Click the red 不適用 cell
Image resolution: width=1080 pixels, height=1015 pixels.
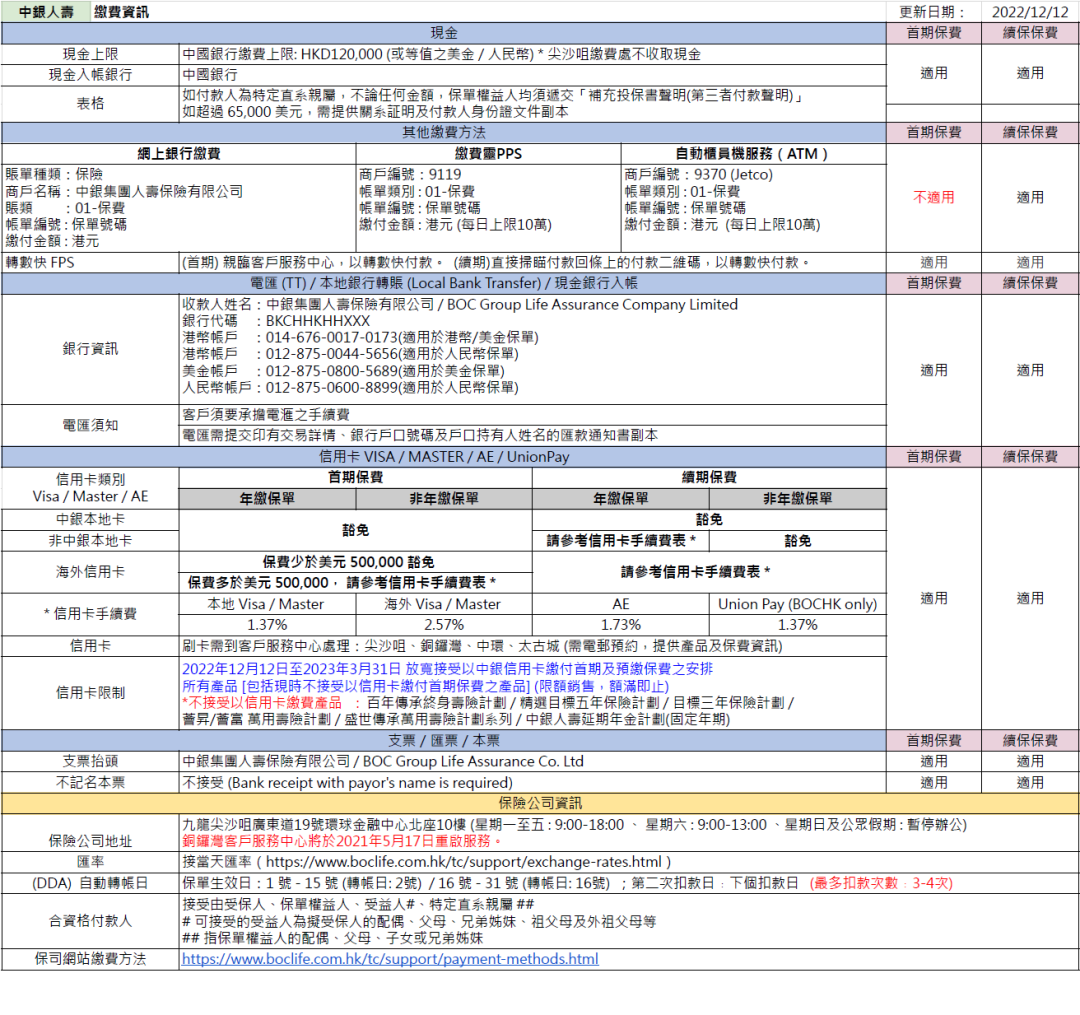pyautogui.click(x=933, y=198)
